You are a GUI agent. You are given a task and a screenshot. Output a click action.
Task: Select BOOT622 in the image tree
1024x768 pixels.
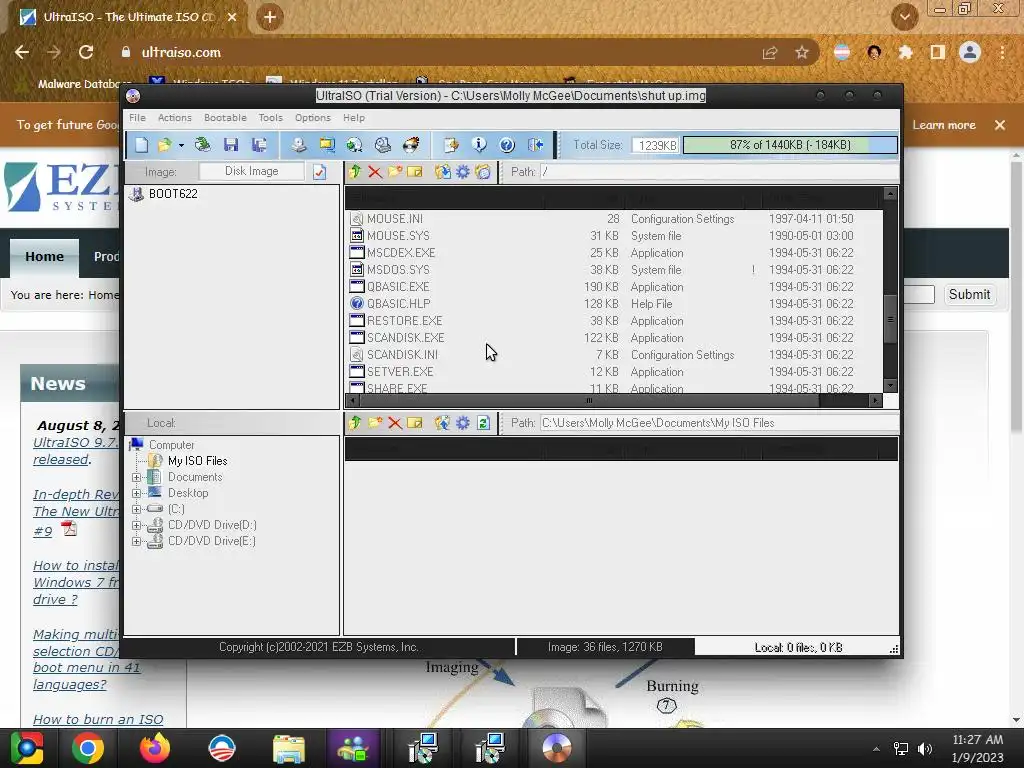tap(173, 193)
